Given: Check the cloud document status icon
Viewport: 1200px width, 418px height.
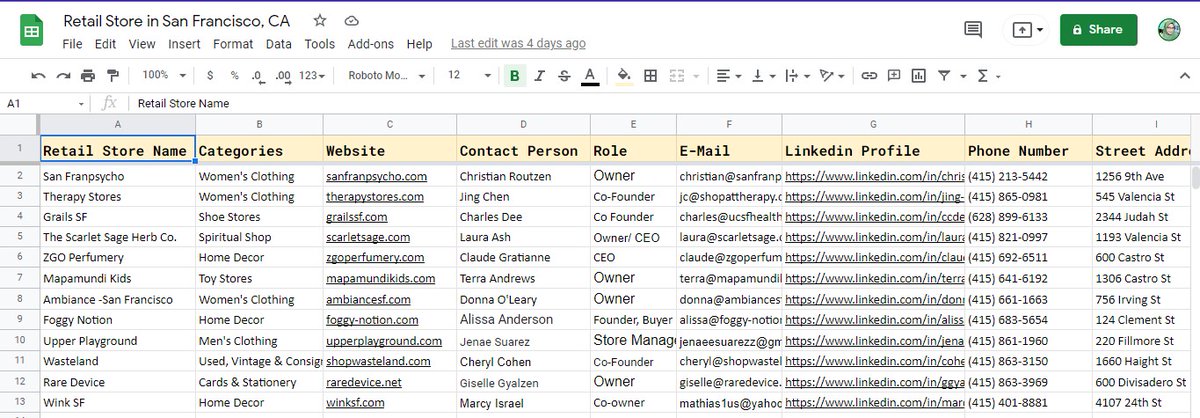Looking at the screenshot, I should (x=350, y=20).
